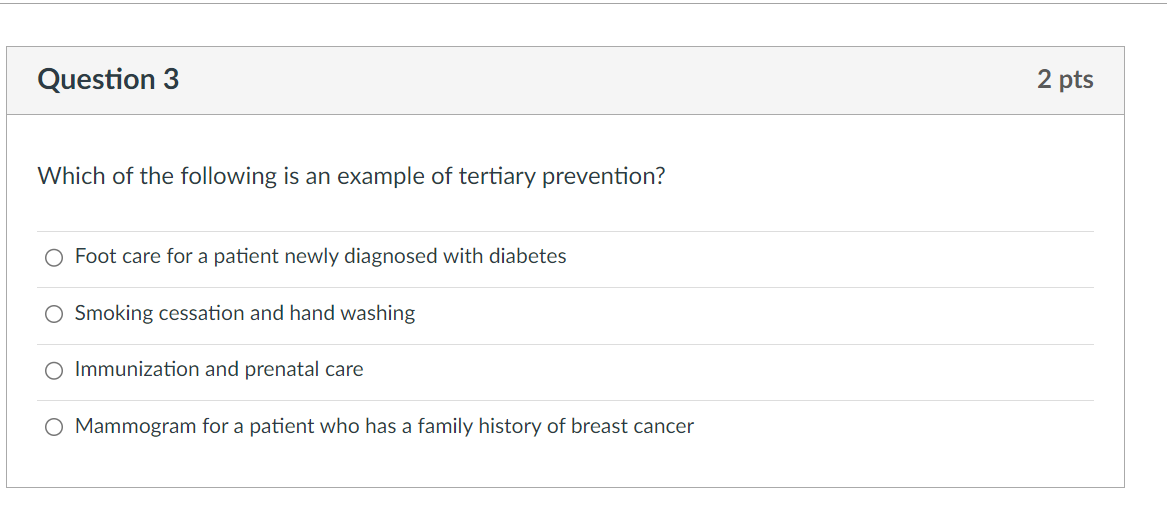Viewport: 1167px width, 526px height.
Task: Click the answer text about newly diagnosed diabetes
Action: coord(320,257)
